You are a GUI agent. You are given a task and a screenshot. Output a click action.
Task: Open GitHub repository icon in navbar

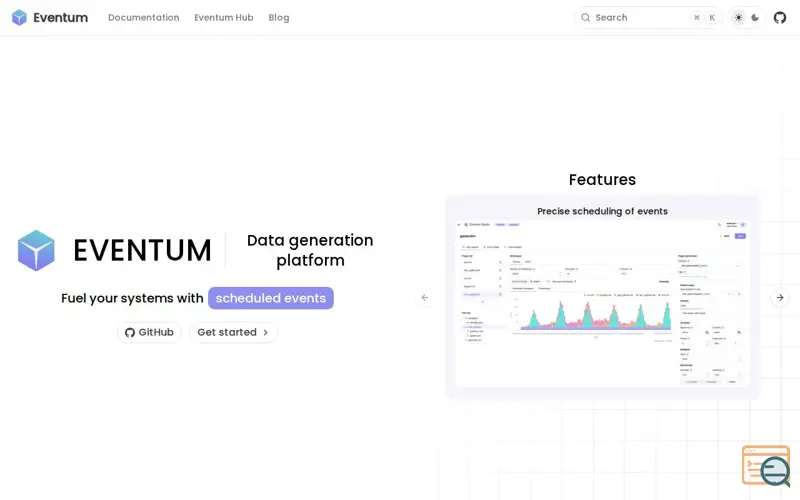point(780,17)
